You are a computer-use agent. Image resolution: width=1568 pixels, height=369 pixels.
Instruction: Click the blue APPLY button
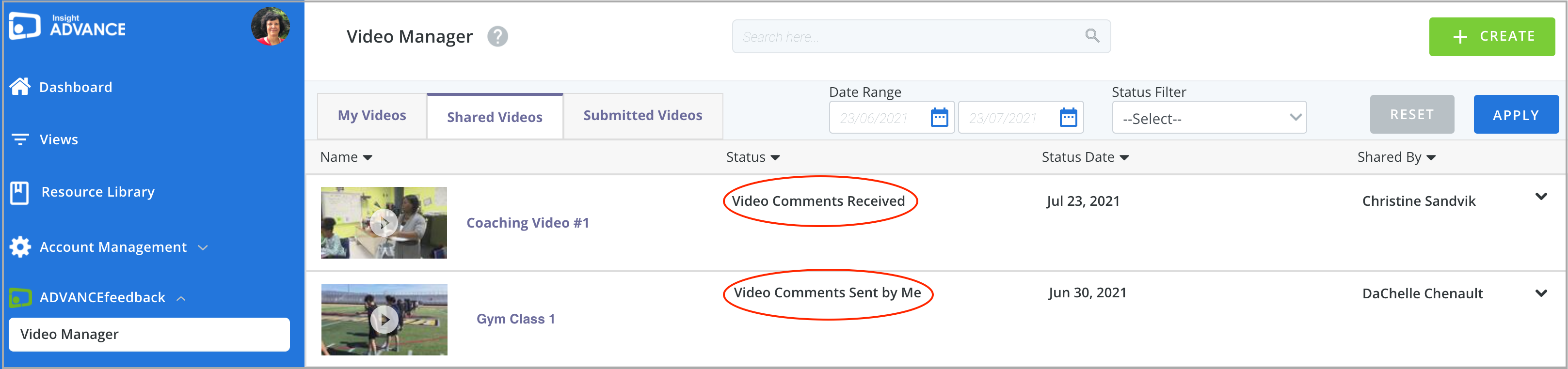(x=1516, y=115)
